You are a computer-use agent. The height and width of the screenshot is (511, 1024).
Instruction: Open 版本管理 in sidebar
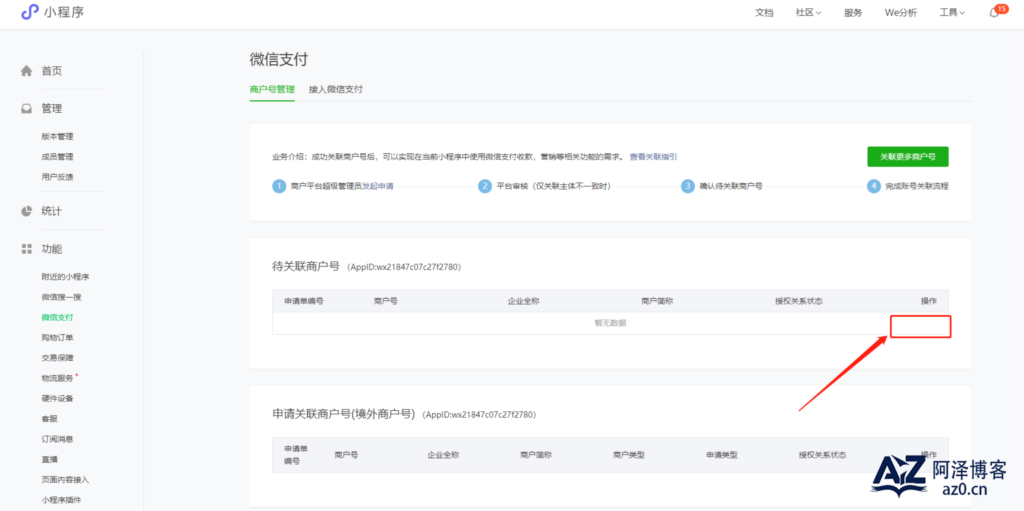[57, 137]
